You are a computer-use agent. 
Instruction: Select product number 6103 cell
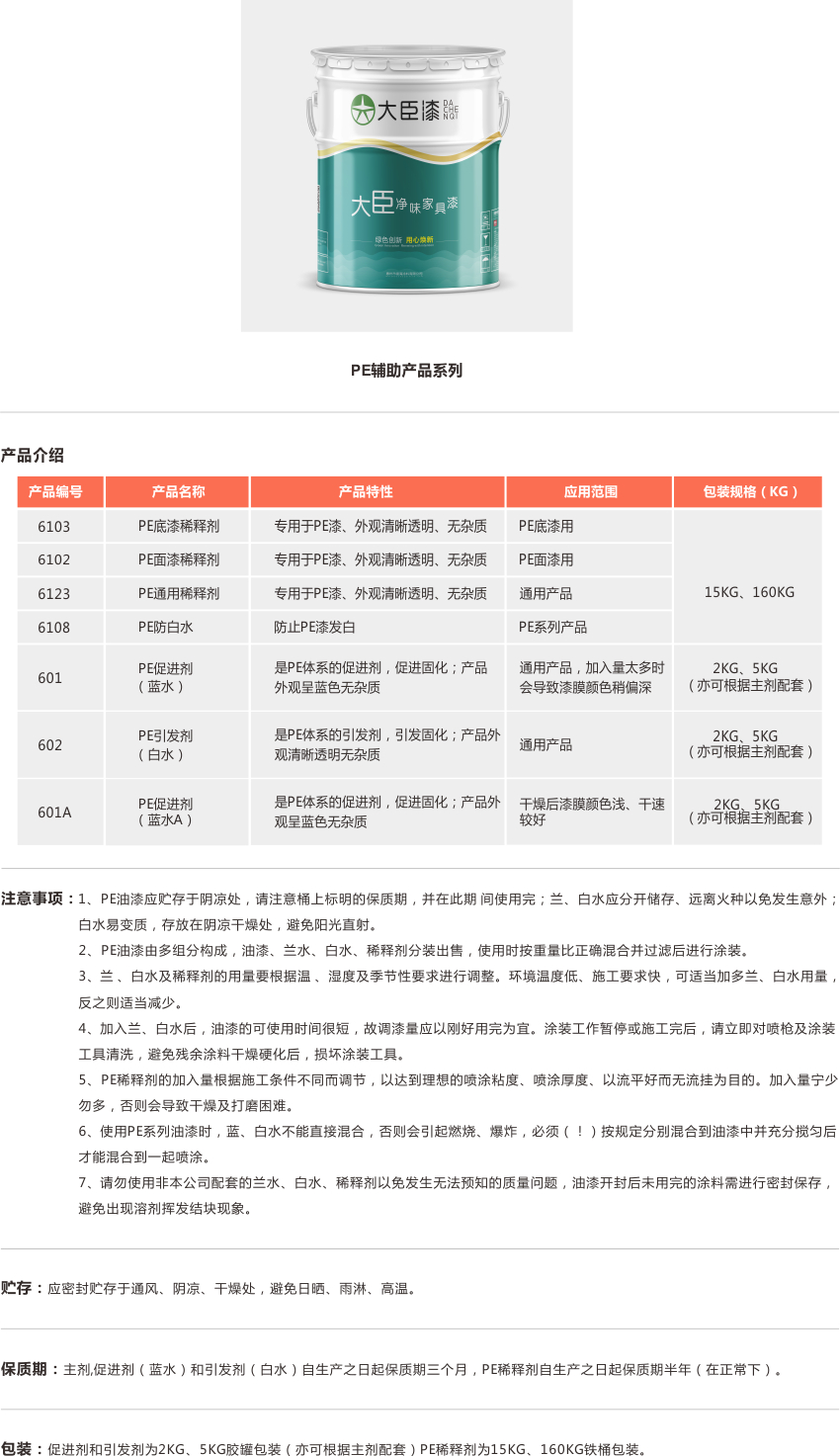click(x=54, y=527)
